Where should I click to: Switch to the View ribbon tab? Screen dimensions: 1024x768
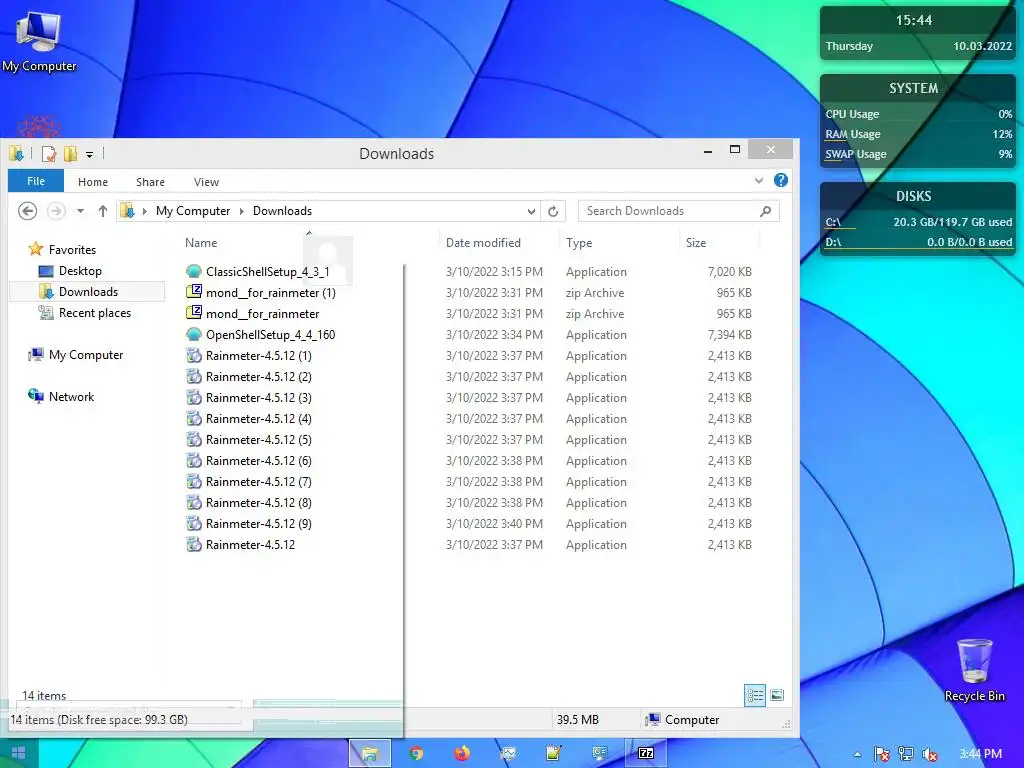[x=206, y=182]
